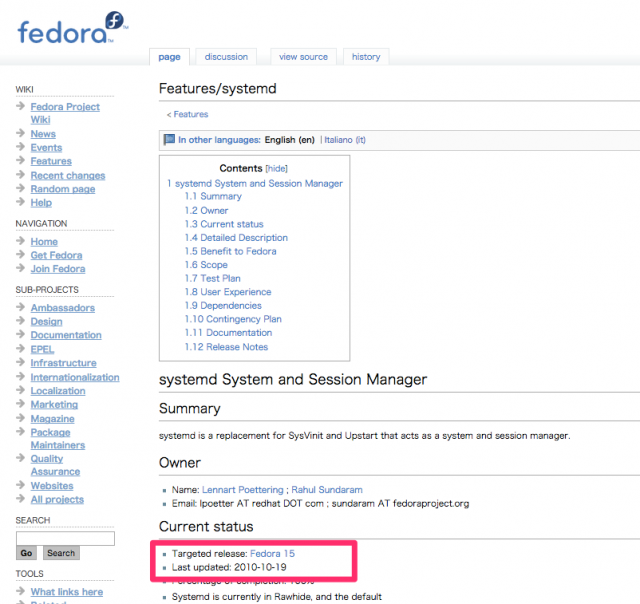Click the language flag icon
Screen dimensions: 640x604
[169, 140]
